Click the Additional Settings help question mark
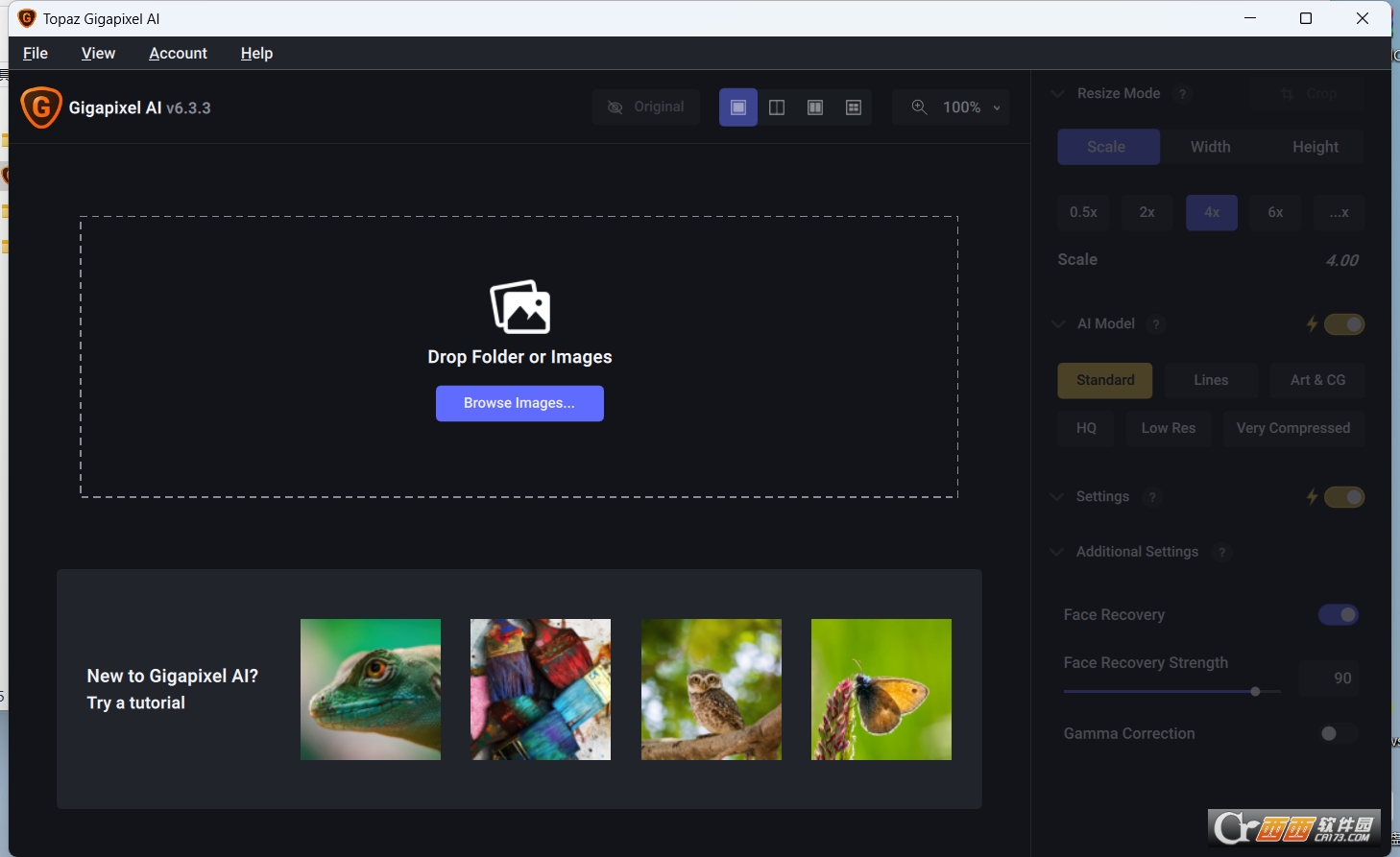 pos(1221,552)
